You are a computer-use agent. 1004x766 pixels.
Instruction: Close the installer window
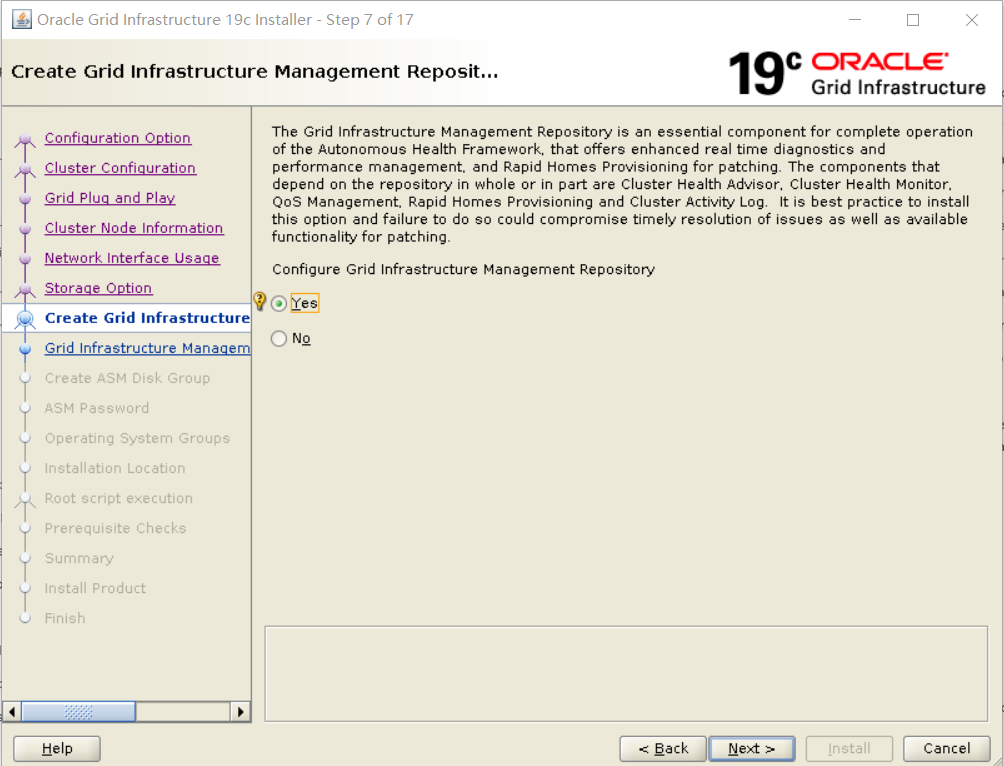[971, 20]
